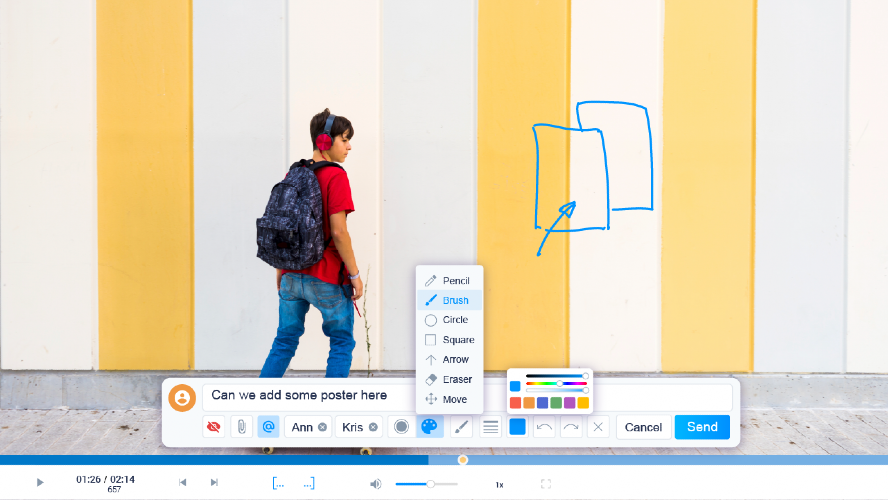Click the orange user avatar
The image size is (888, 500).
182,398
